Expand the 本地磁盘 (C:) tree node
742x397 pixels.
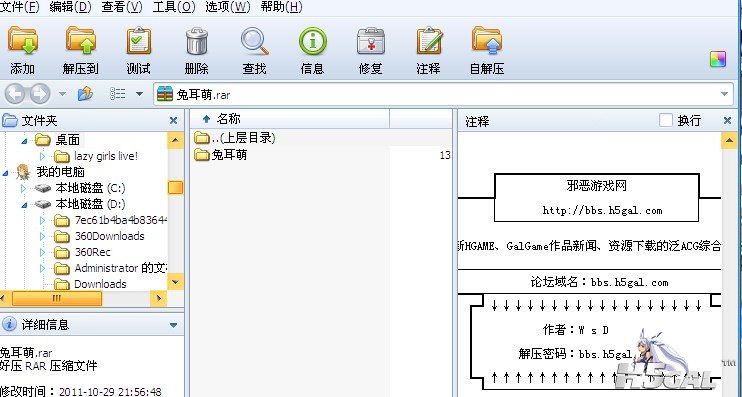point(23,188)
